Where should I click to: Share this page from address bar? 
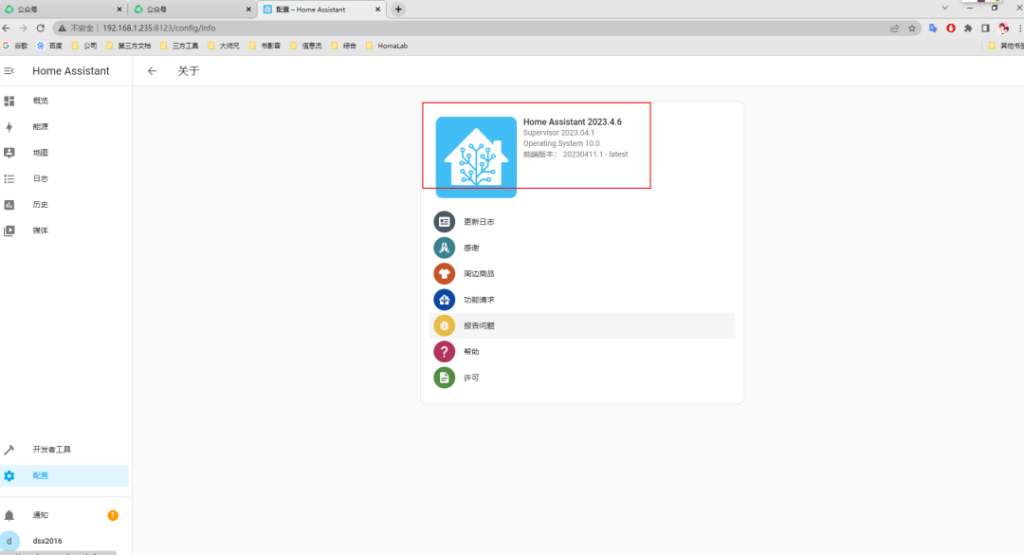(x=895, y=28)
